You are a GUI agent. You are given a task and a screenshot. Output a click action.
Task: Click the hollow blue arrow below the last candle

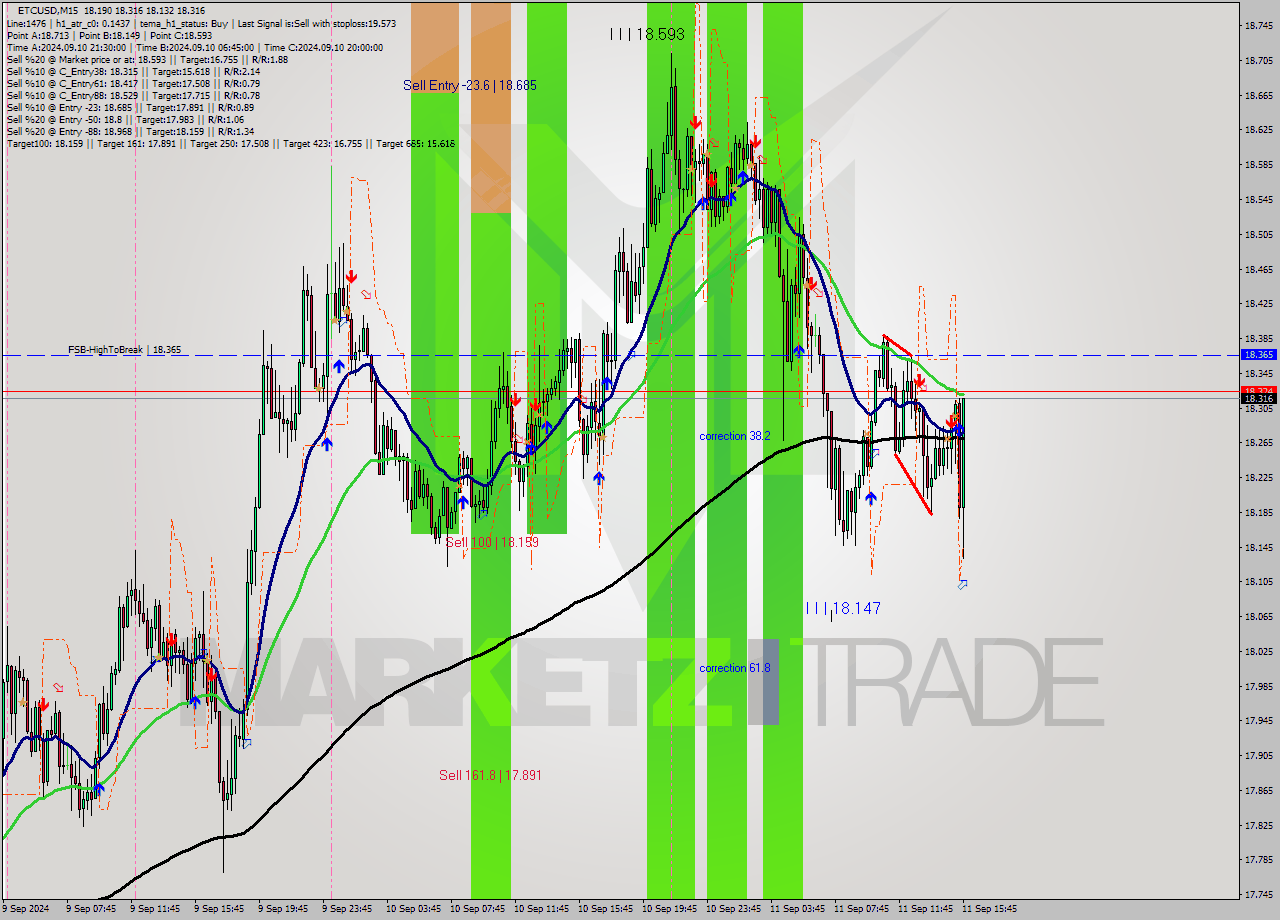click(x=962, y=583)
